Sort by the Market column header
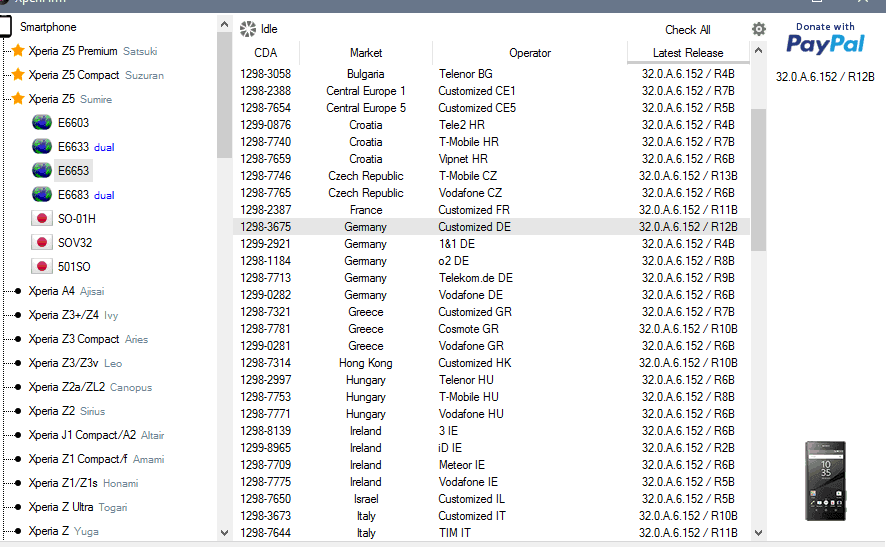The image size is (886, 547). point(366,53)
